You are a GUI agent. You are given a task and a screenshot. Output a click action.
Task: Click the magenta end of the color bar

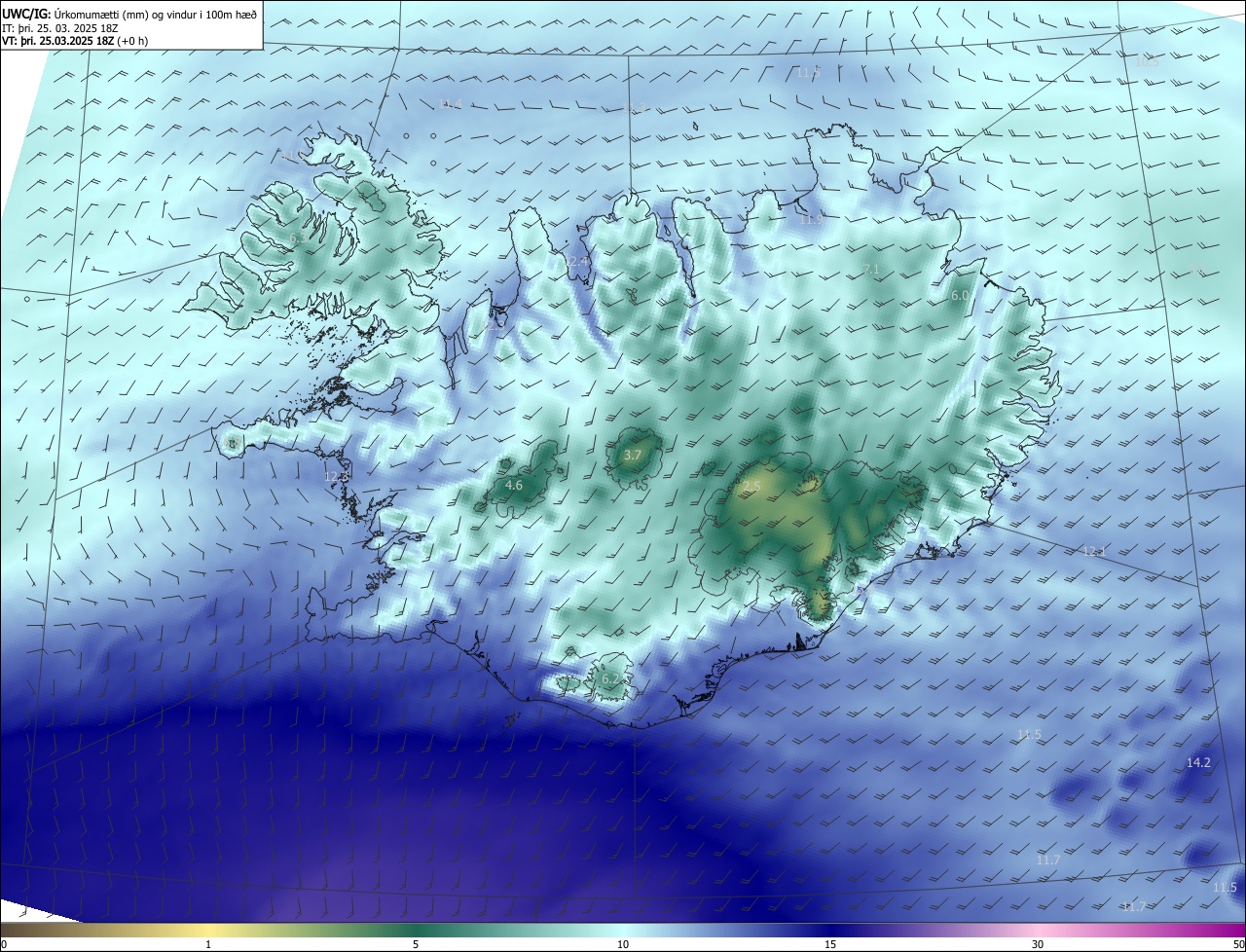(x=1234, y=930)
